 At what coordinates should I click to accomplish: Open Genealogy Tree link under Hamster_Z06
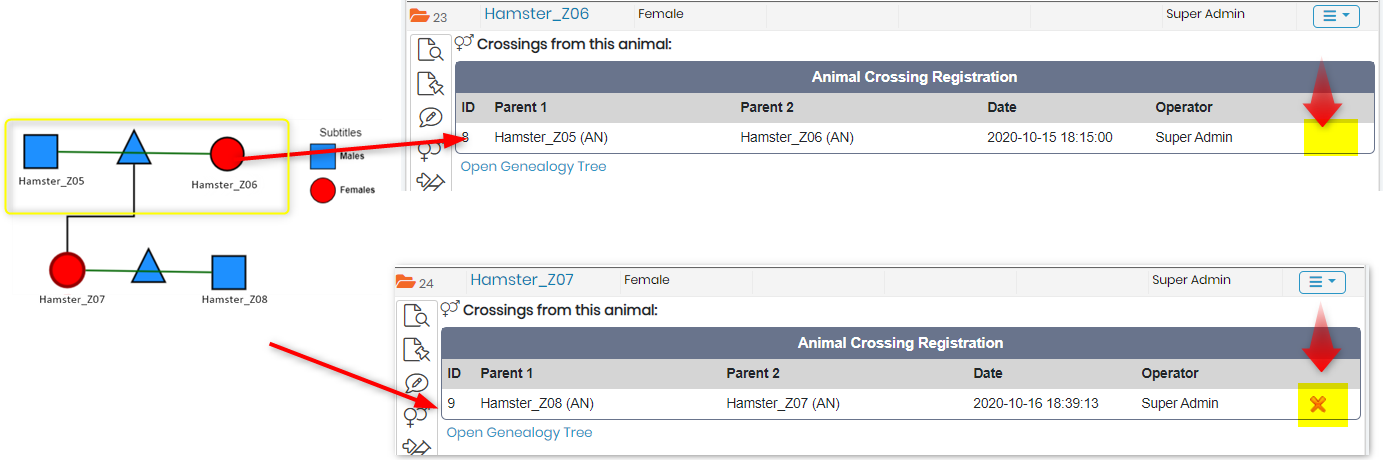533,166
